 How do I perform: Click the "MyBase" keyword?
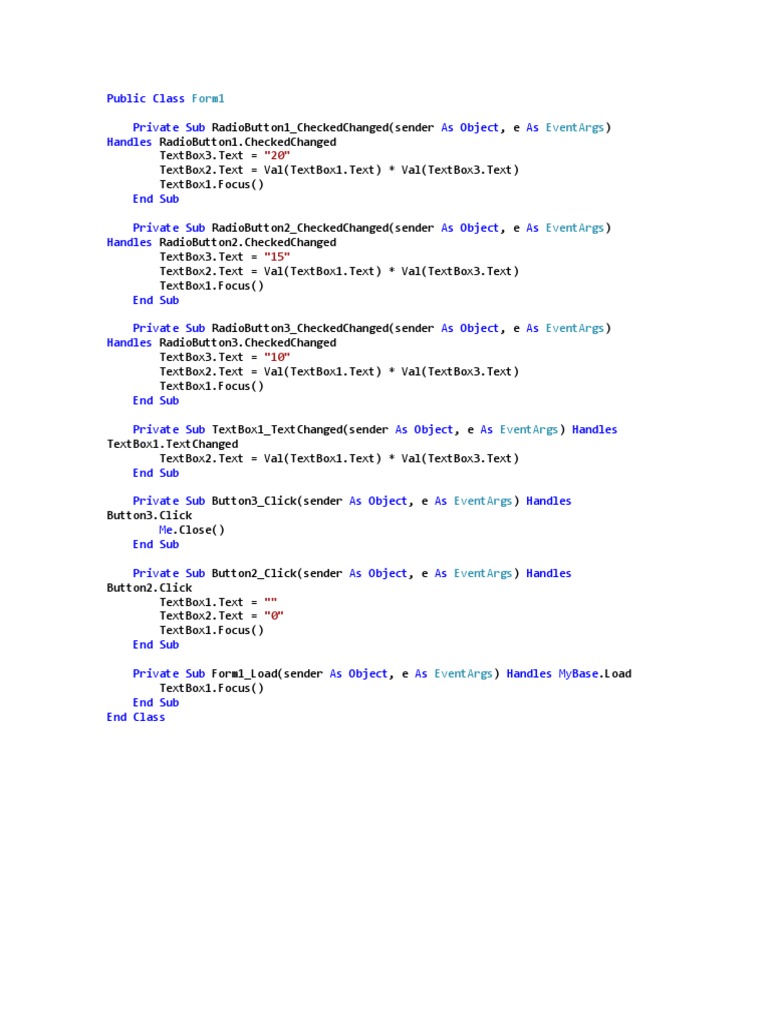(578, 673)
